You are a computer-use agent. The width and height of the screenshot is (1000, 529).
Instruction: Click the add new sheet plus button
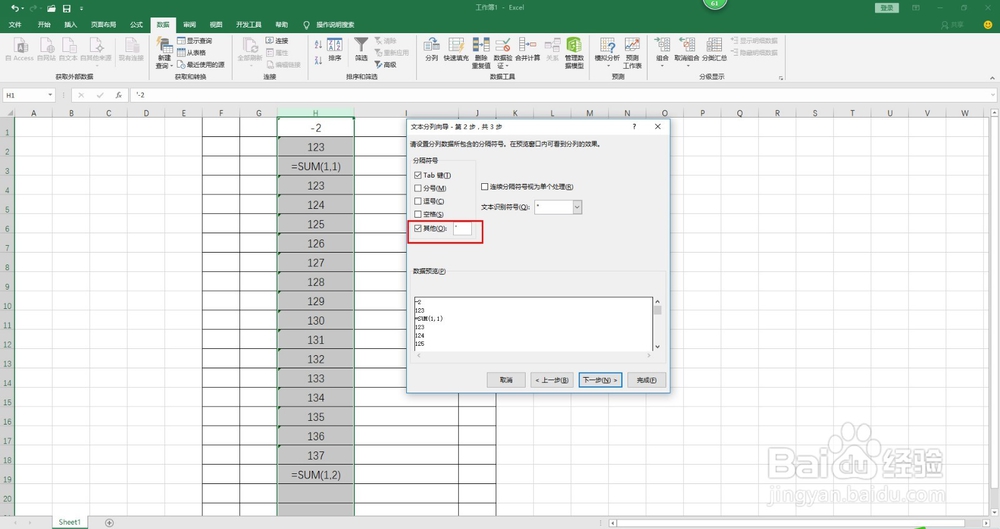pyautogui.click(x=109, y=523)
